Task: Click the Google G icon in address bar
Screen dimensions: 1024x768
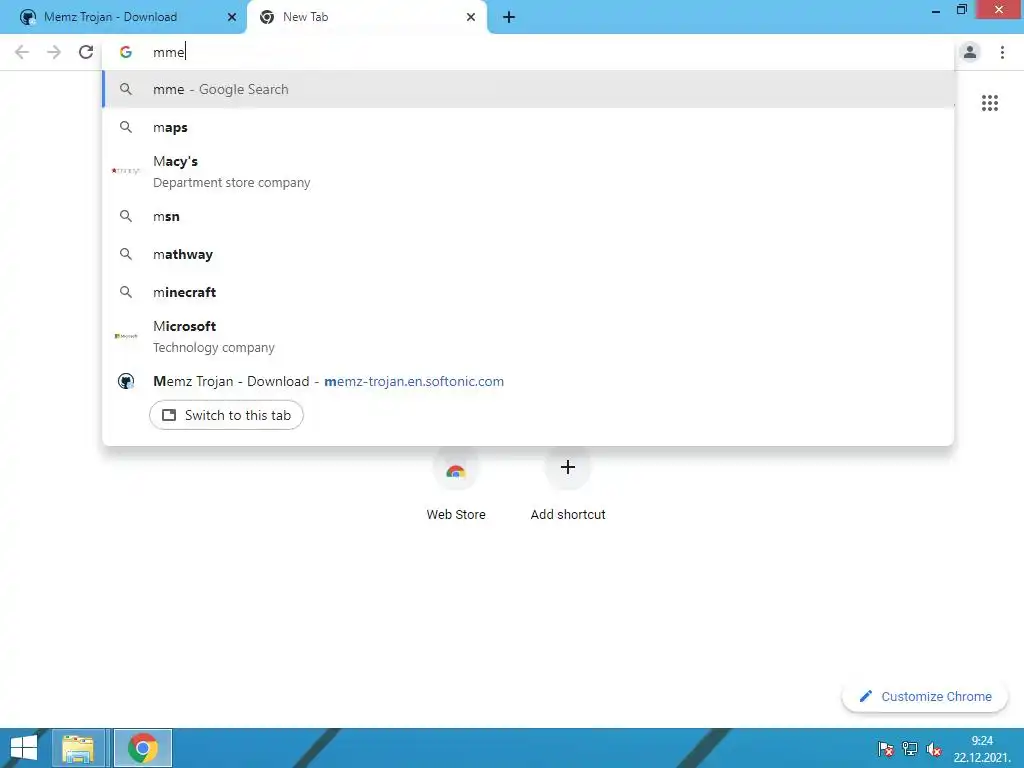Action: click(126, 52)
